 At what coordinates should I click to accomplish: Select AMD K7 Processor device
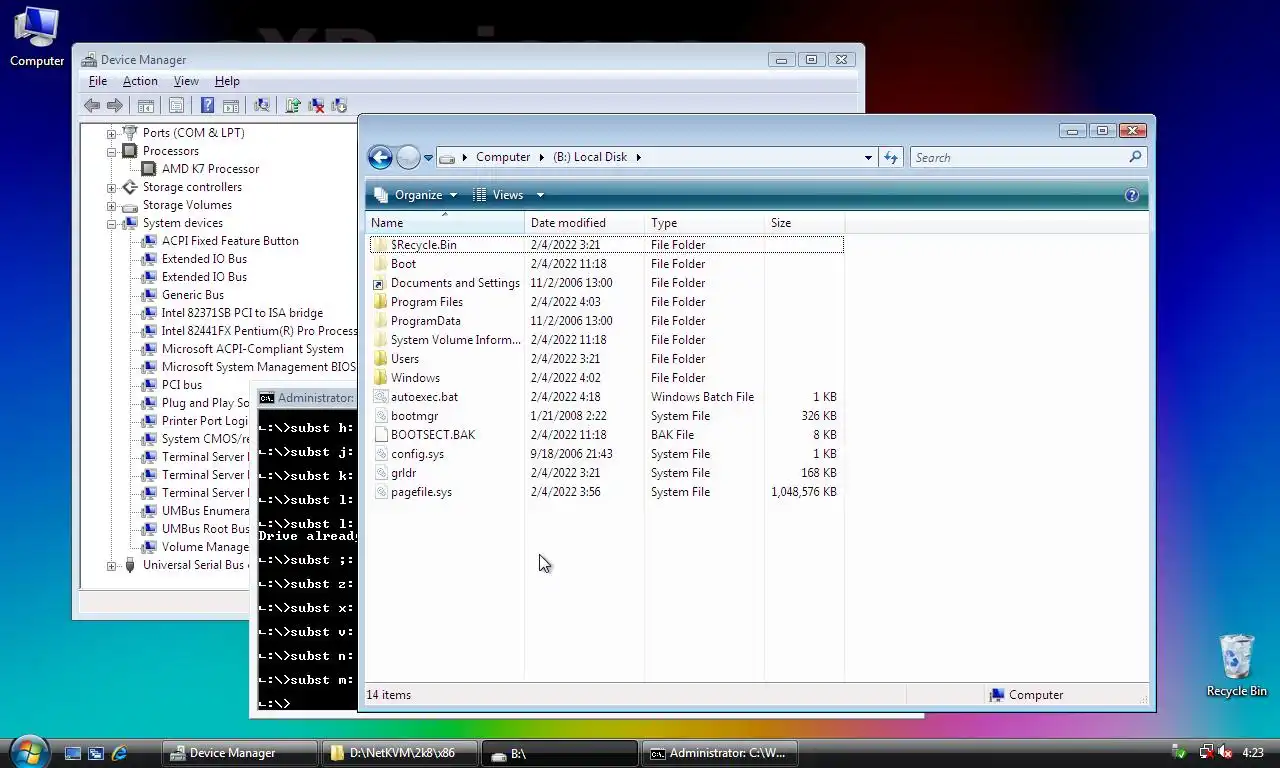click(210, 169)
